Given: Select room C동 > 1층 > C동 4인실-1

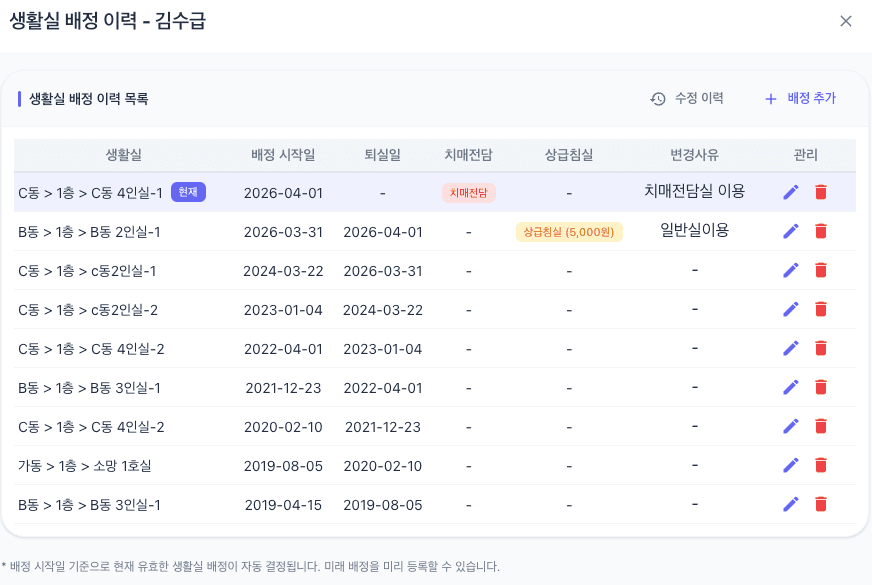Looking at the screenshot, I should [x=90, y=193].
